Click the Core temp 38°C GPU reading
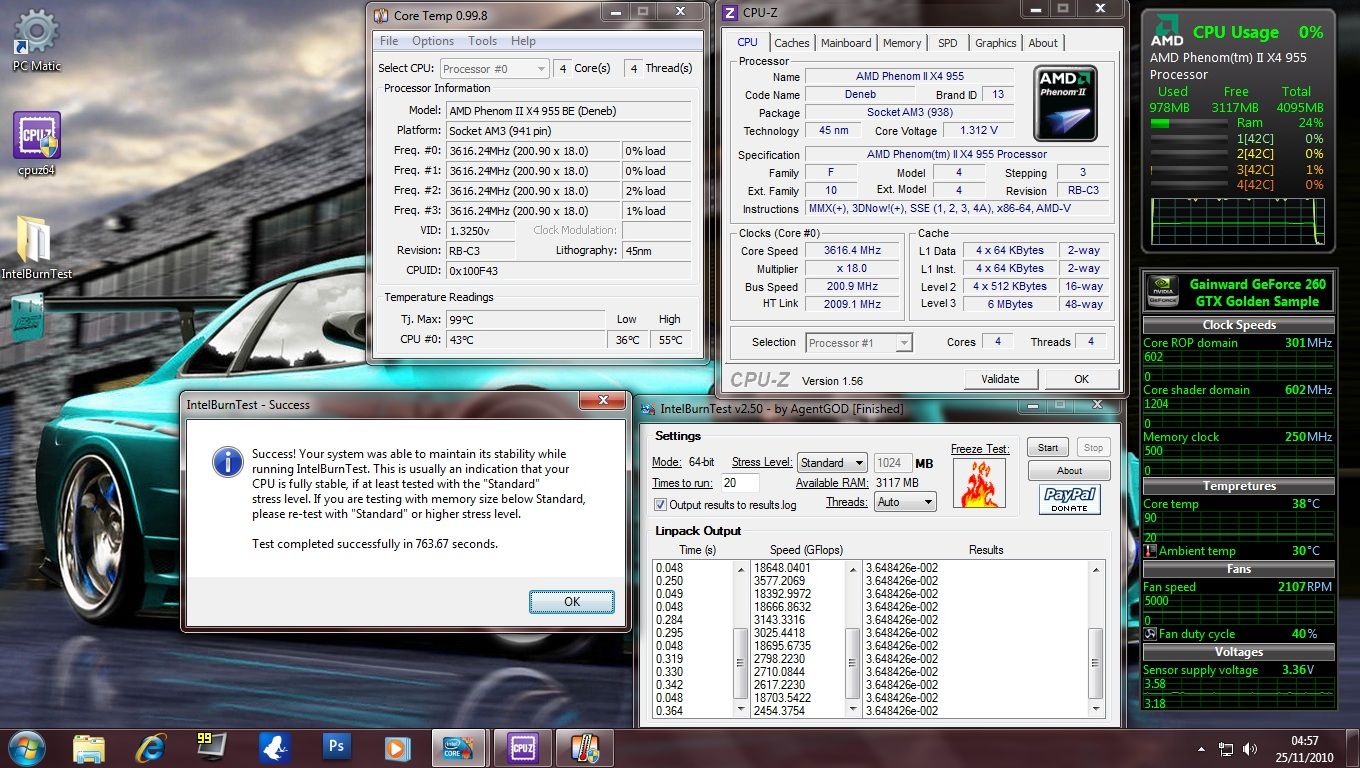 pyautogui.click(x=1306, y=504)
